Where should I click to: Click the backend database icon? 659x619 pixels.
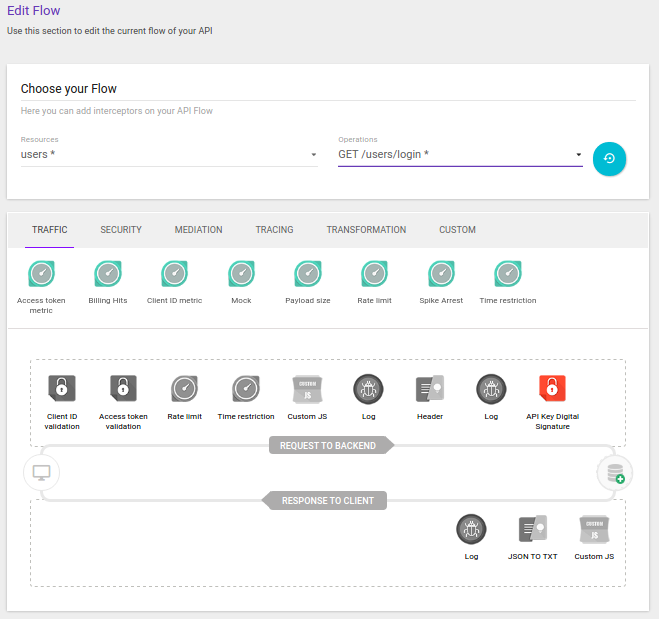pos(613,473)
